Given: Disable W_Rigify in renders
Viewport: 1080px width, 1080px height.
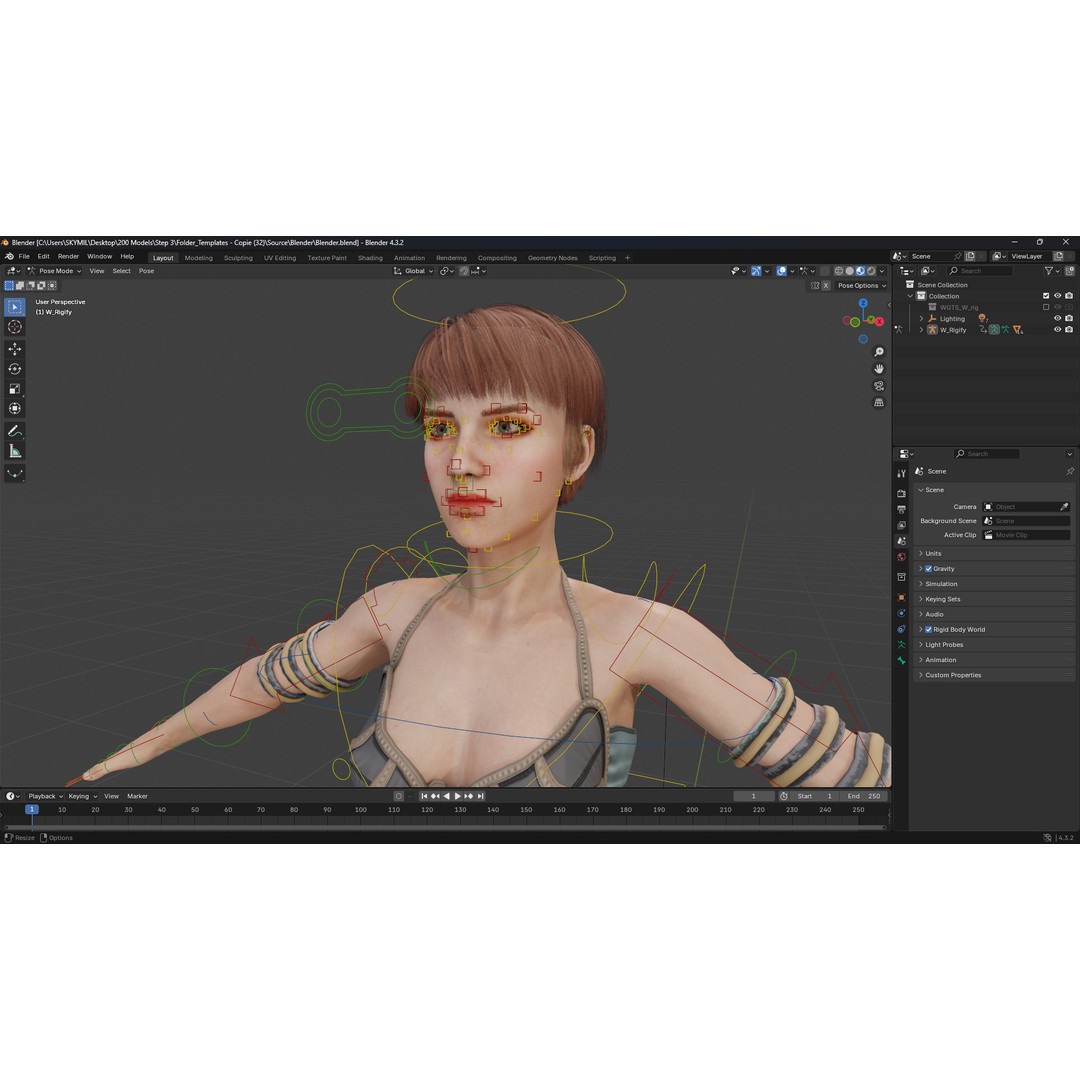Looking at the screenshot, I should [x=1069, y=329].
